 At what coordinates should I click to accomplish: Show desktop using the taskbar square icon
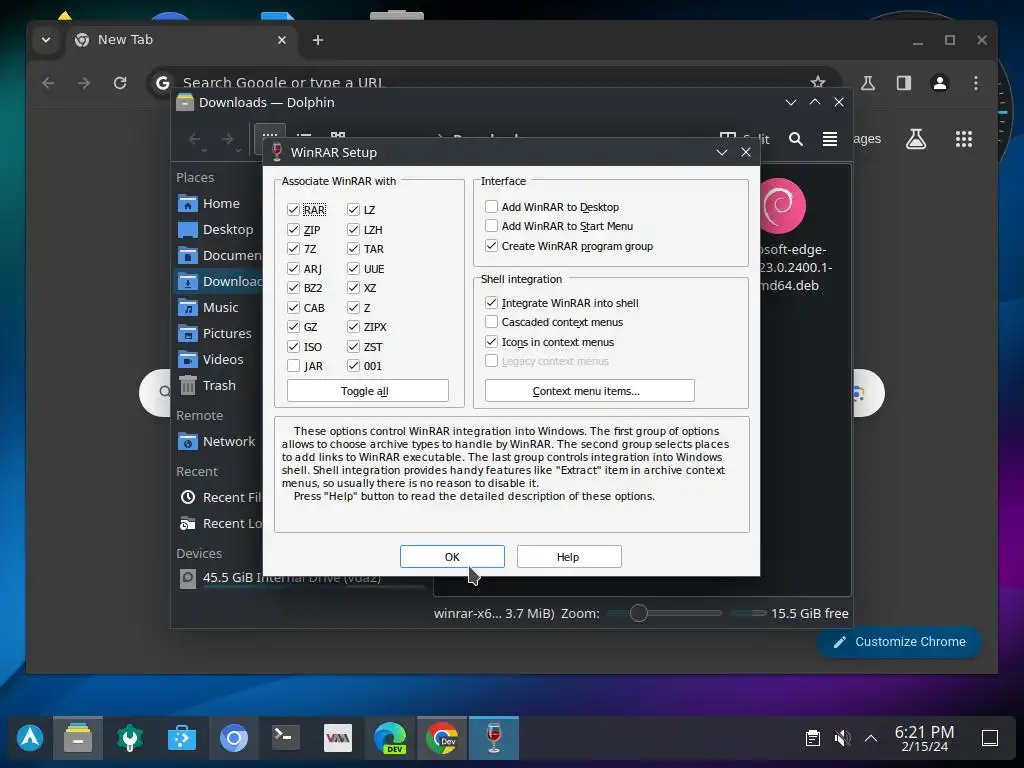(990, 738)
